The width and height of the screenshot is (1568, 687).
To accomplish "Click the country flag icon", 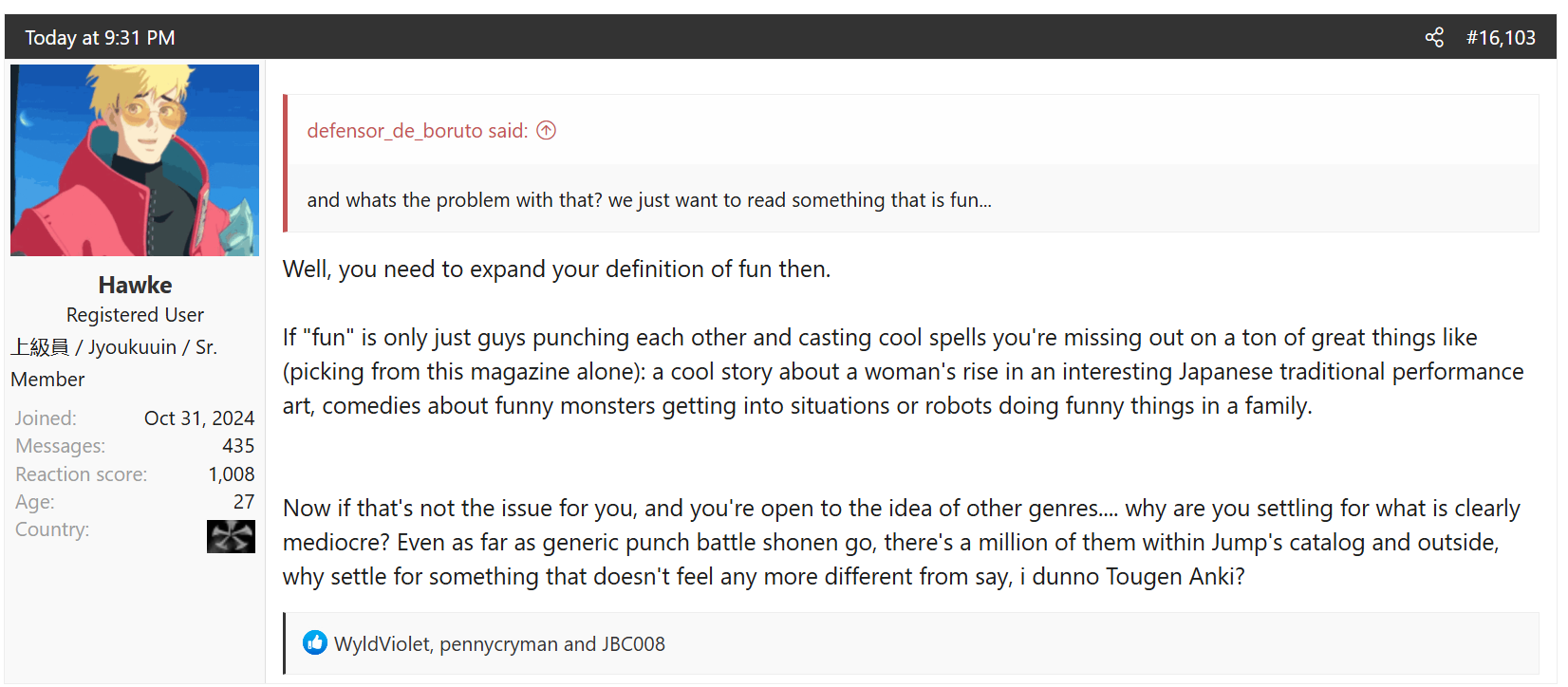I will coord(231,536).
